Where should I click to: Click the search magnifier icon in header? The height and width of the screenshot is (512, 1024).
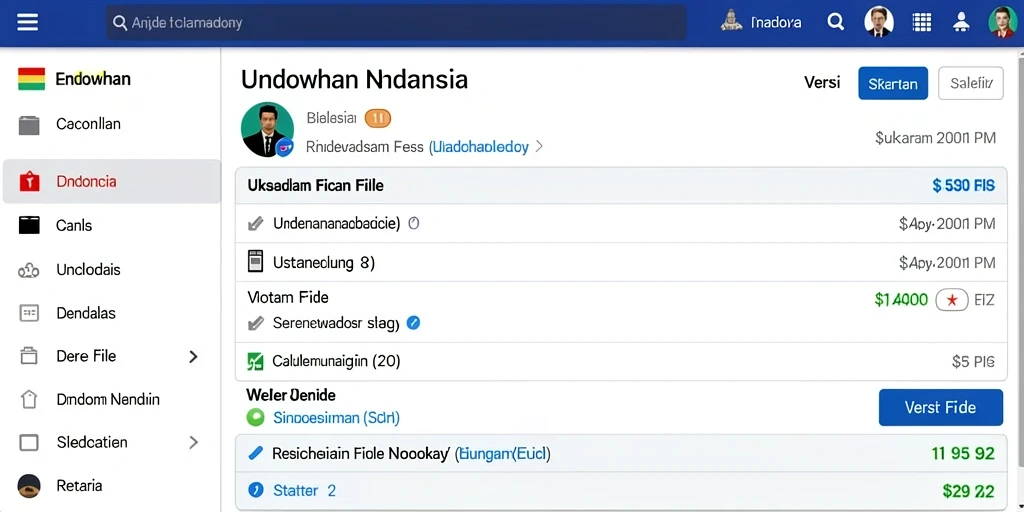point(835,22)
